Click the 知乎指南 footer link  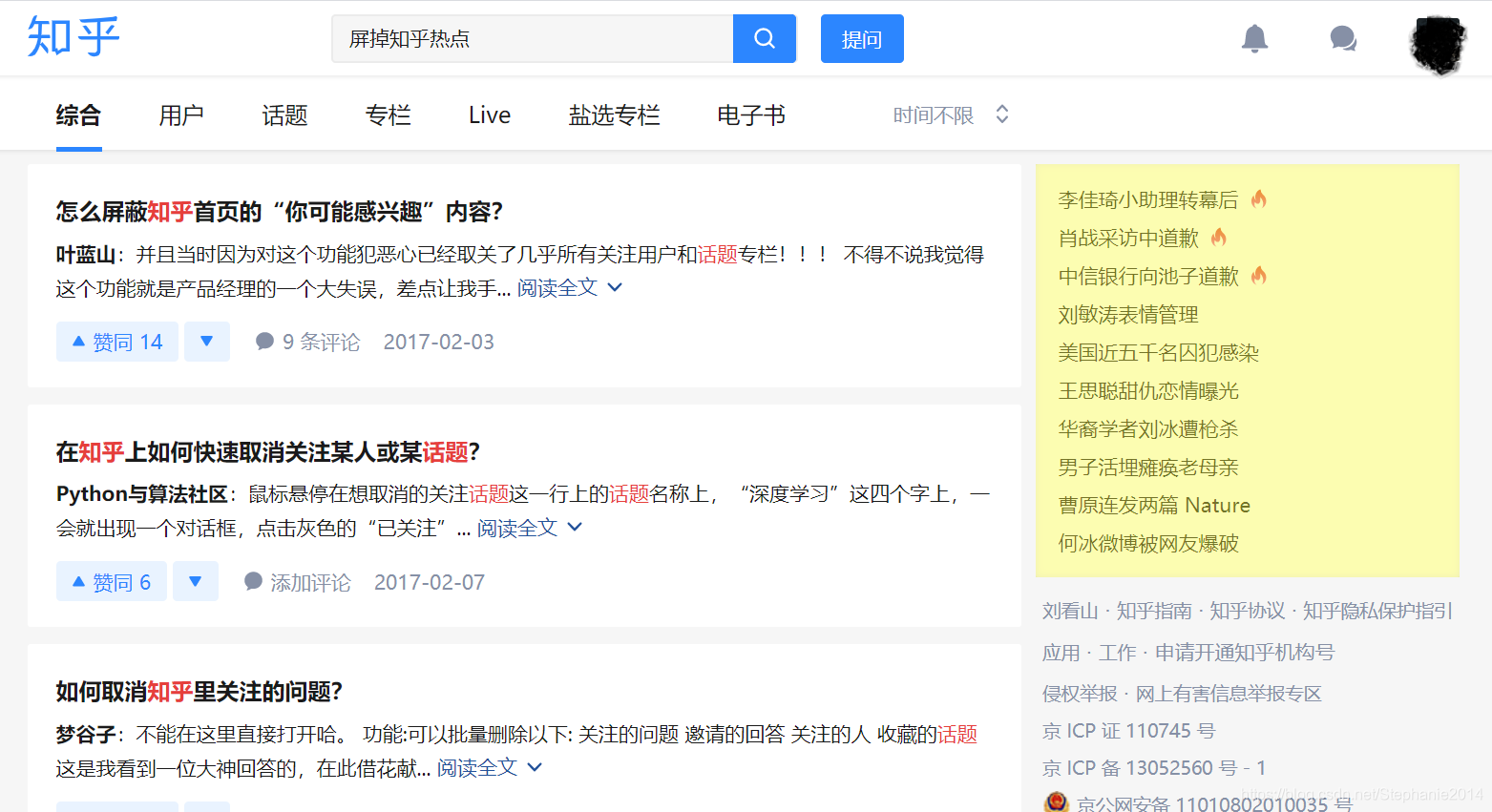click(x=1154, y=611)
